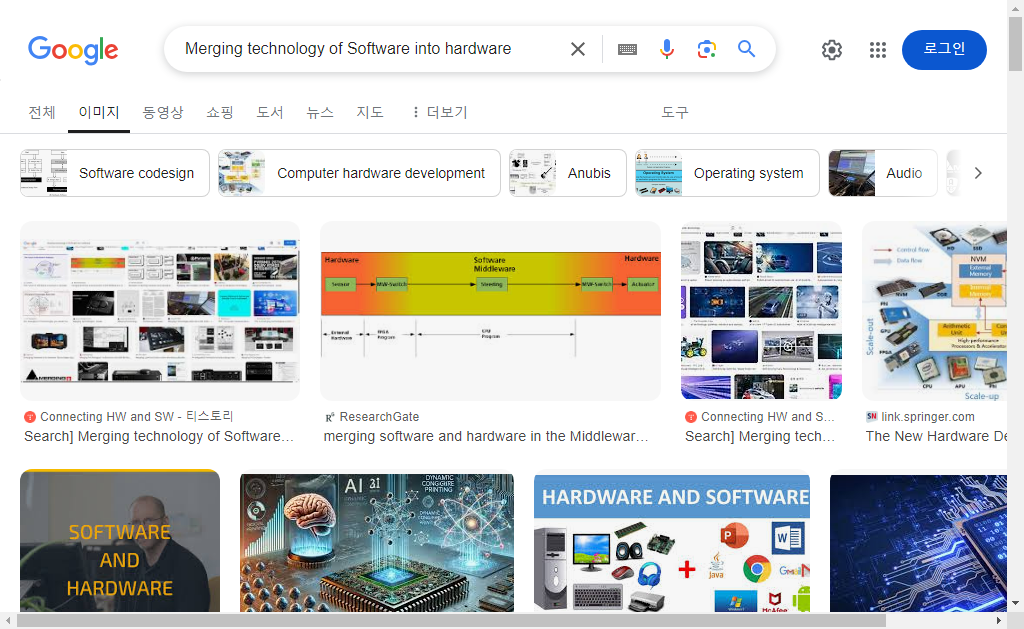Switch to the 뉴스 tab
Viewport: 1024px width, 629px height.
tap(320, 112)
